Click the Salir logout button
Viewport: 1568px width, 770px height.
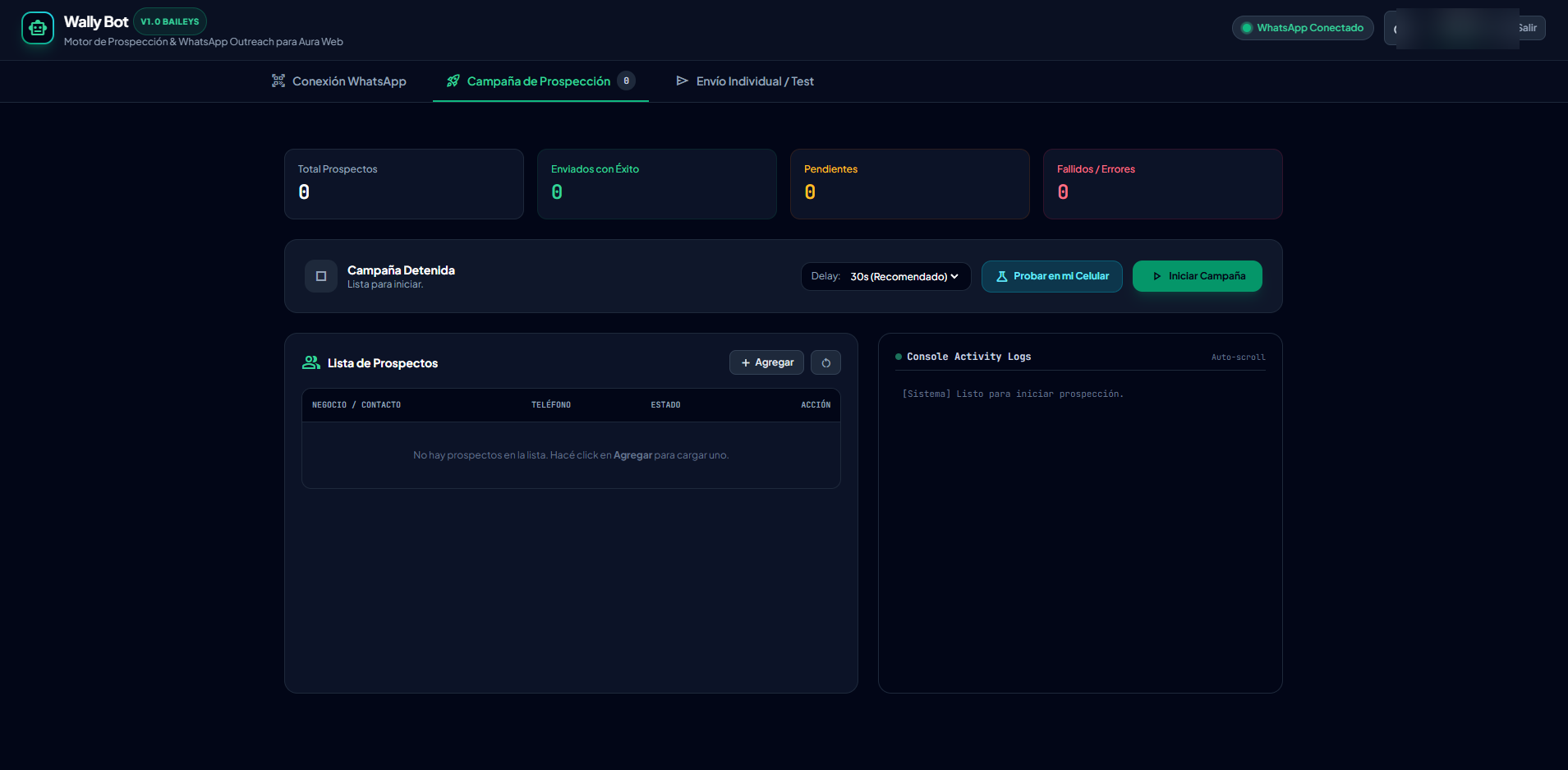[1528, 28]
